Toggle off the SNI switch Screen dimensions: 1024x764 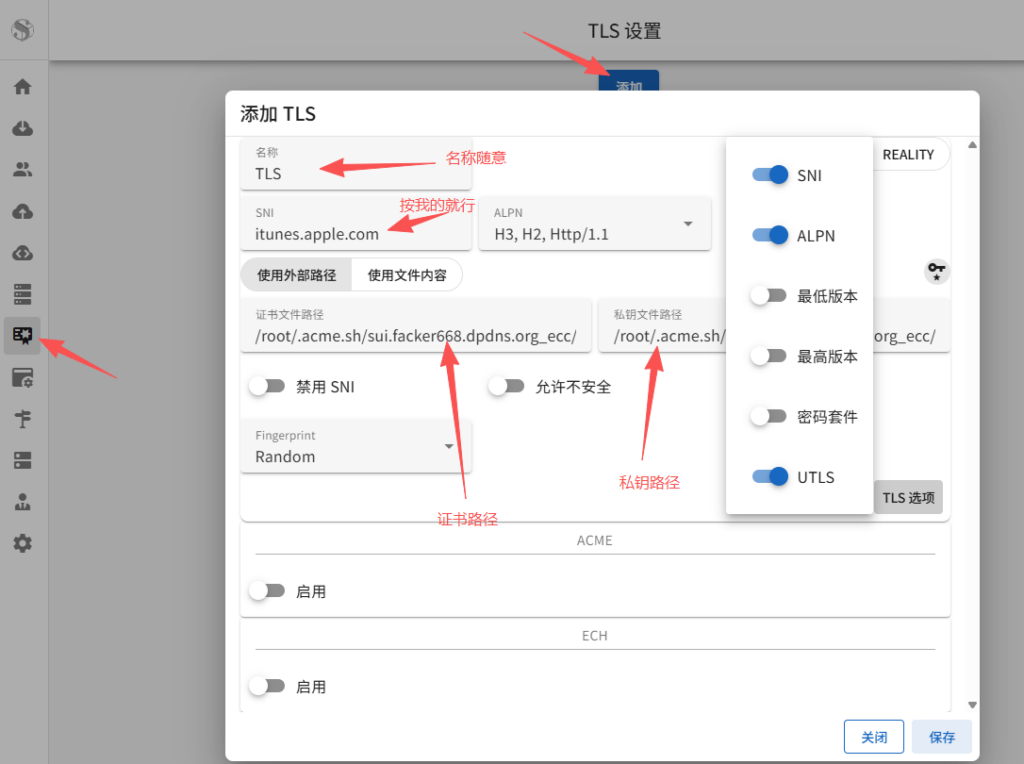coord(769,175)
